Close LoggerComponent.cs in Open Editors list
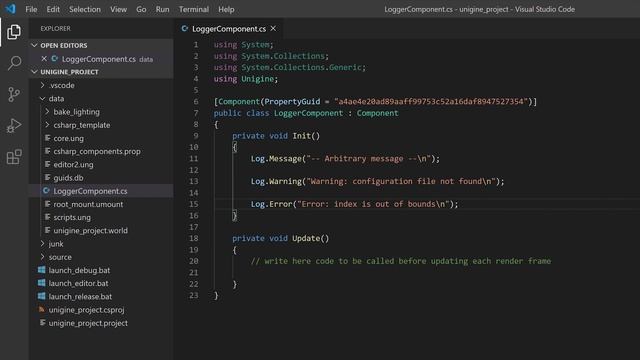The image size is (640, 360). click(44, 59)
